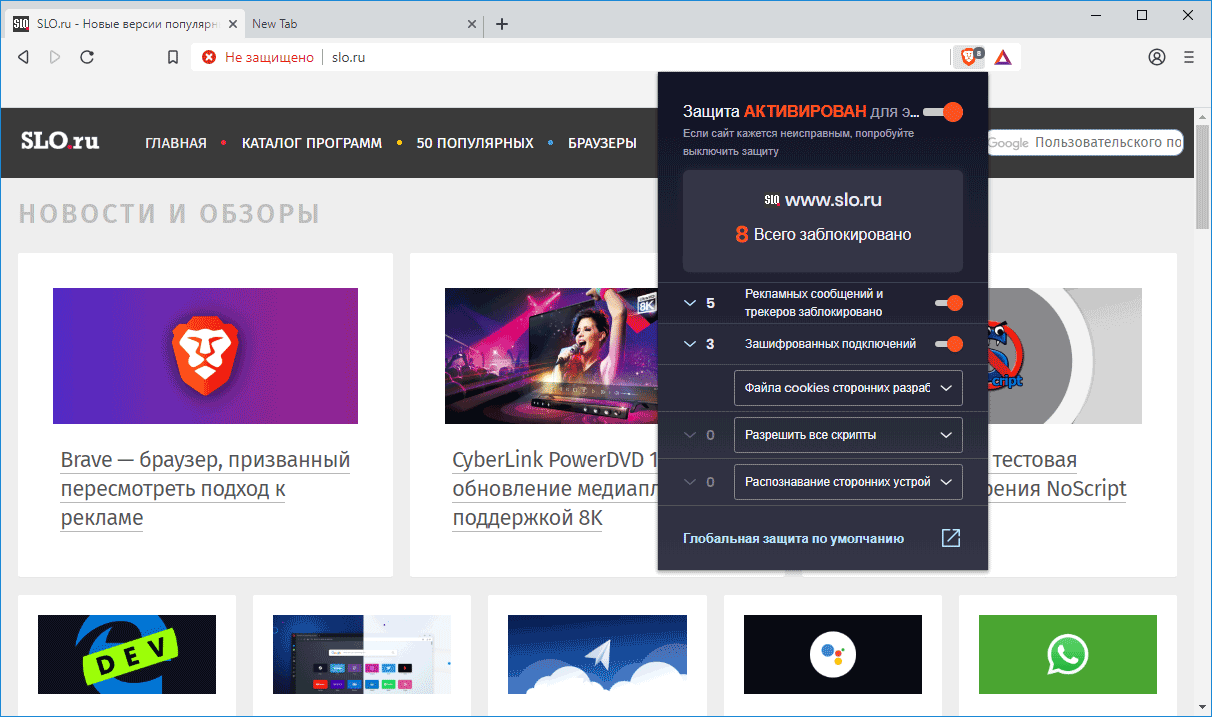This screenshot has width=1212, height=717.
Task: Click the 'Не защищено' label
Action: (x=269, y=57)
